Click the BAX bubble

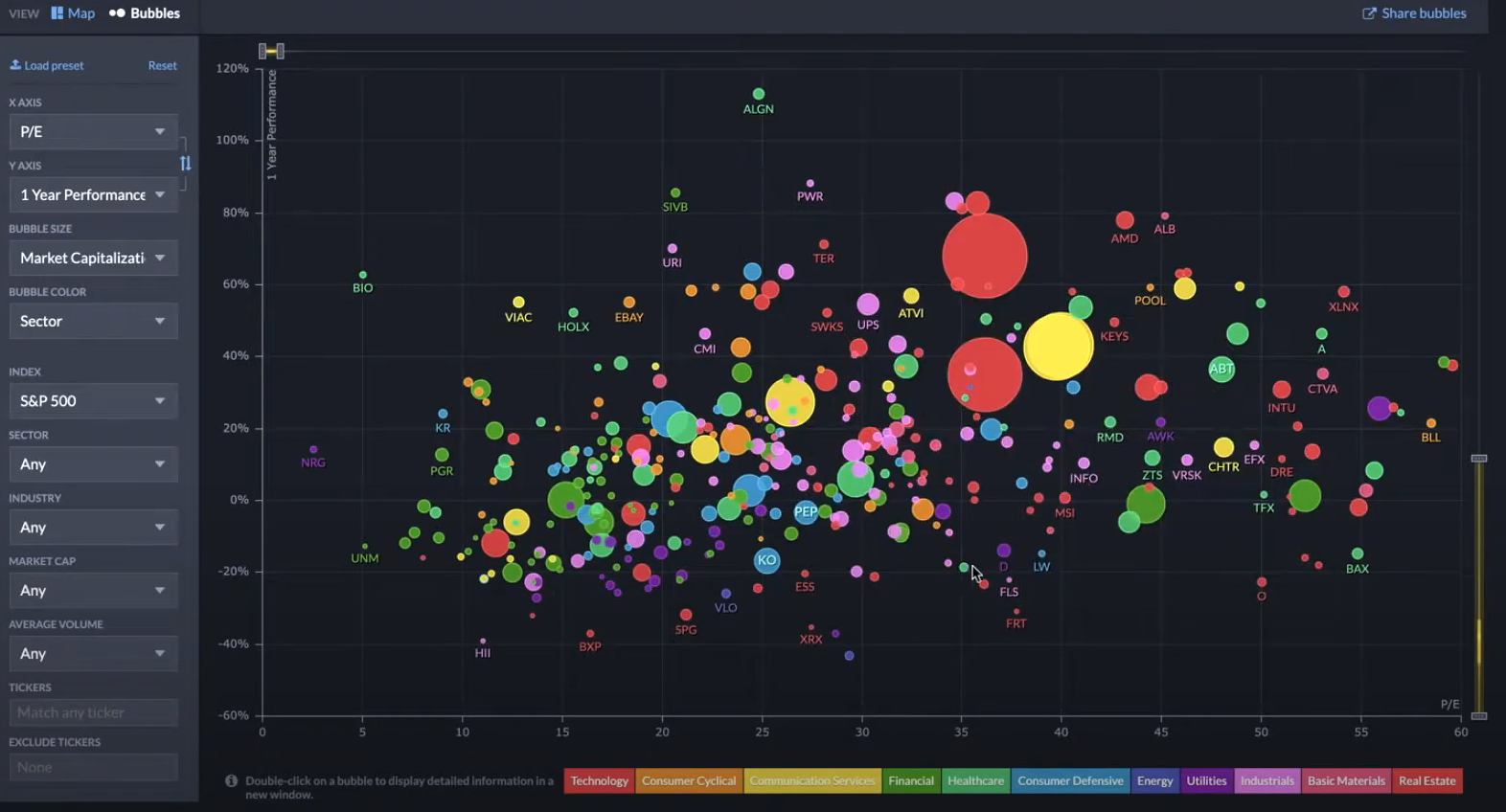point(1358,553)
